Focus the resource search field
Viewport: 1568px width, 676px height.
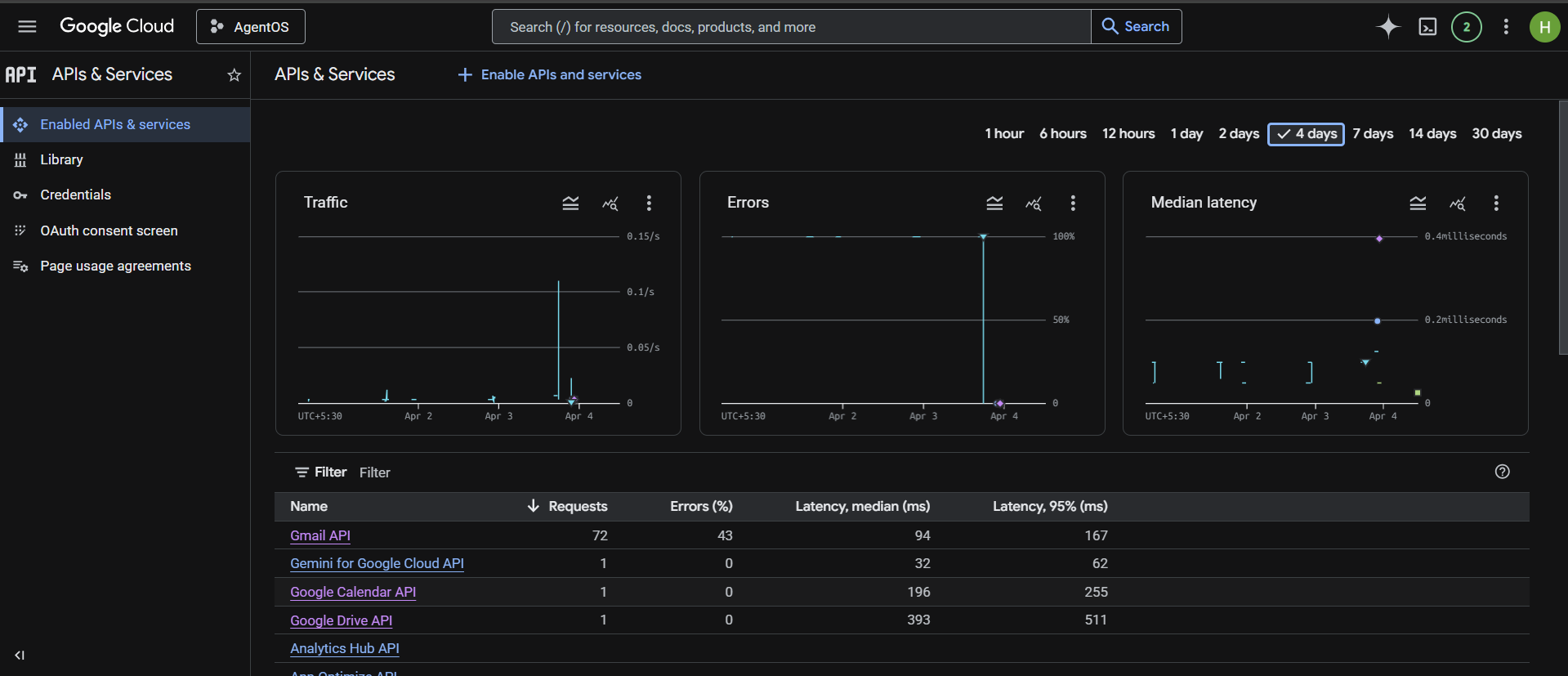pos(791,27)
